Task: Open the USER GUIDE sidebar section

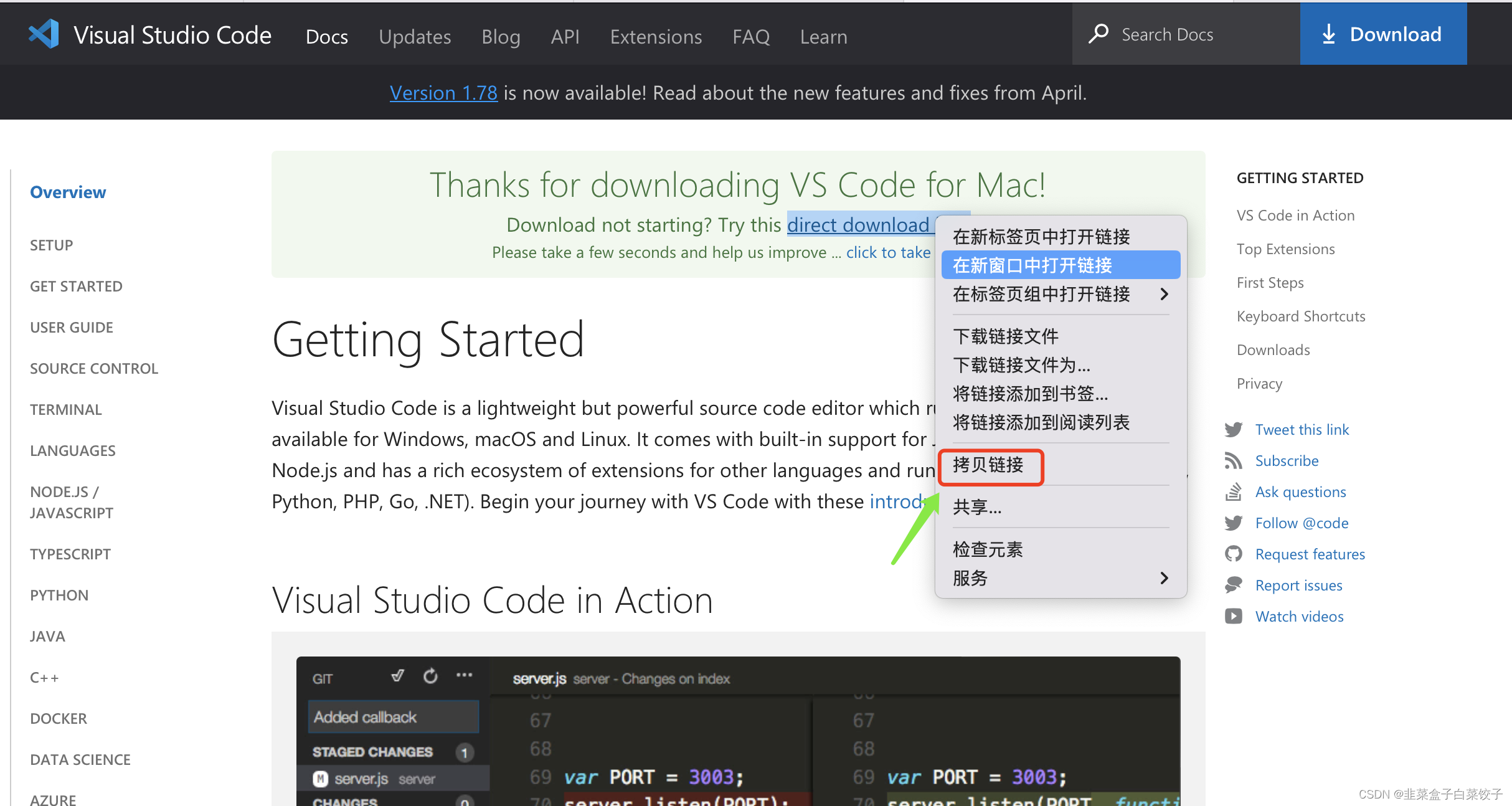Action: (72, 327)
